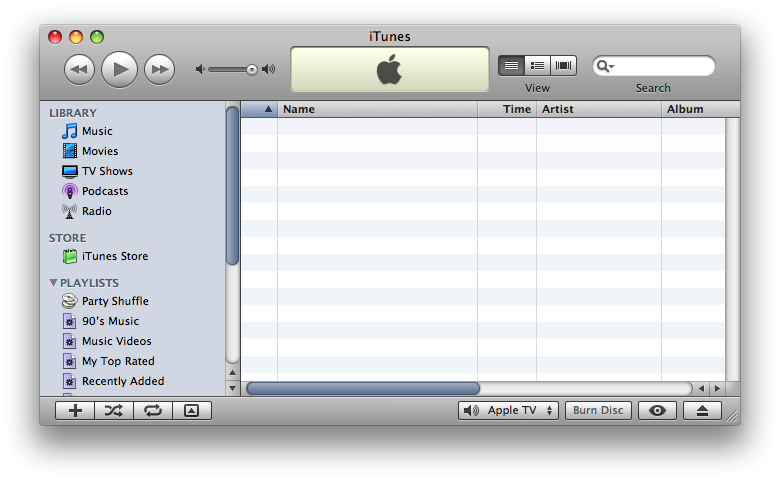The height and width of the screenshot is (480, 780).
Task: Click the Burn Disc button
Action: [598, 410]
